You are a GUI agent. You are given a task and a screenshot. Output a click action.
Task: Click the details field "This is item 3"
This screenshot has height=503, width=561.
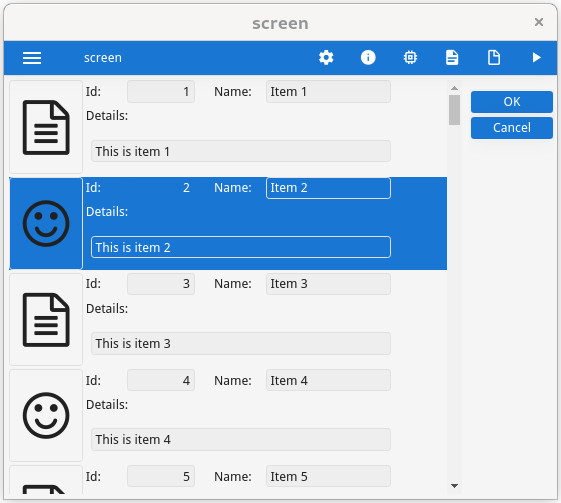(x=240, y=343)
